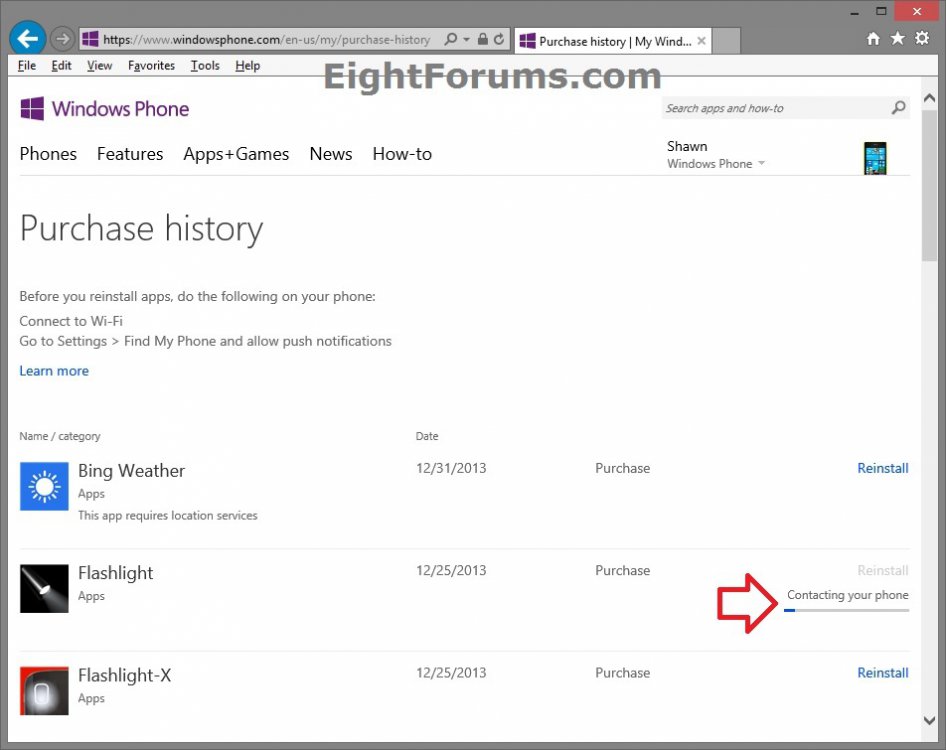Open the browser Home icon

click(873, 39)
